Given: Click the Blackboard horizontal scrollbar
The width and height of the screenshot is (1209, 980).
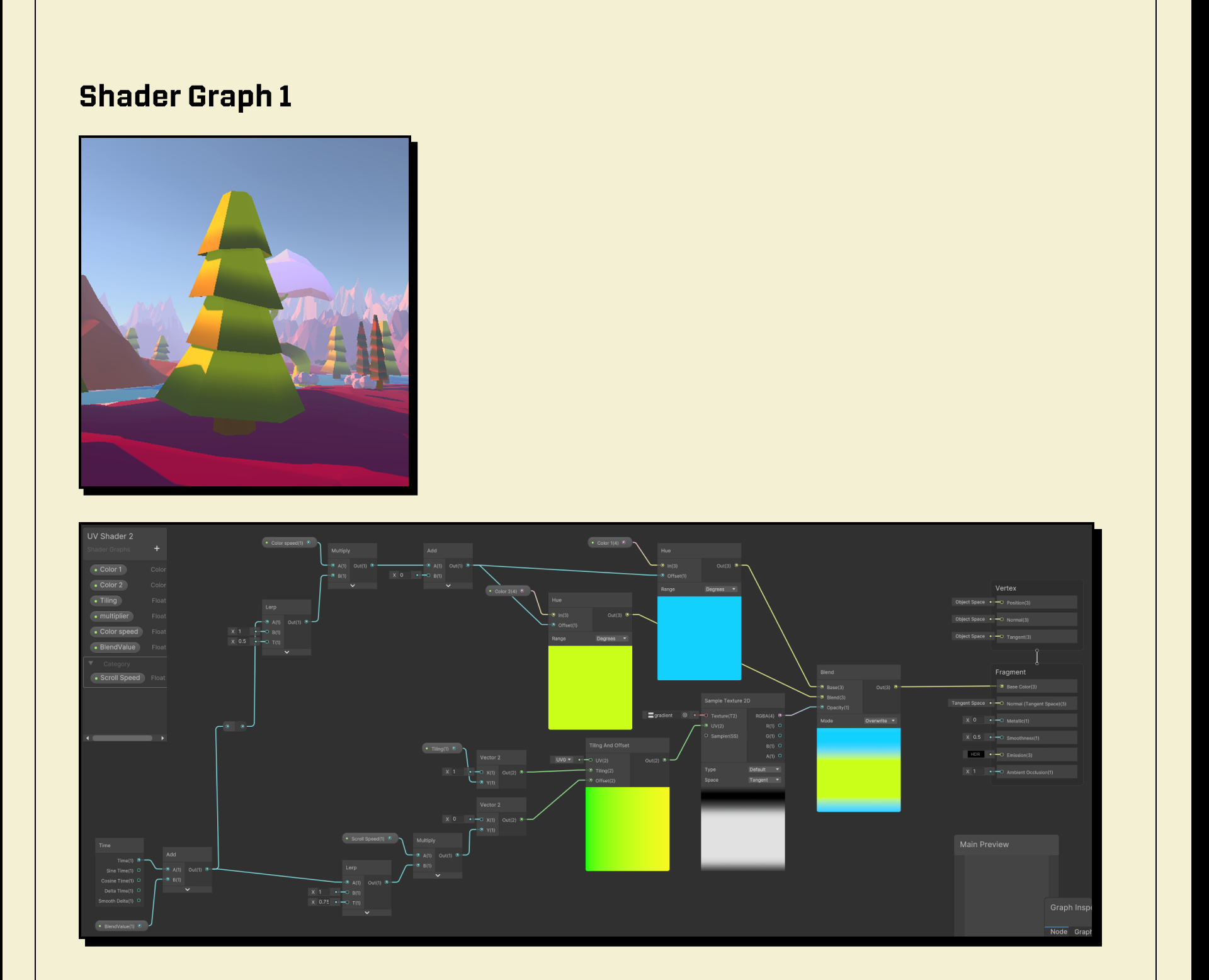Looking at the screenshot, I should pyautogui.click(x=122, y=738).
